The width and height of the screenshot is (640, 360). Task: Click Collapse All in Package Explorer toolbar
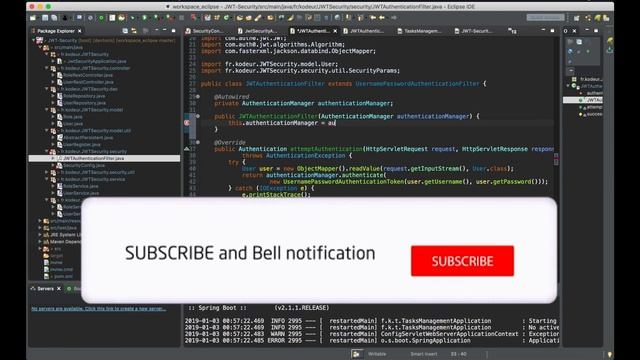tap(125, 31)
